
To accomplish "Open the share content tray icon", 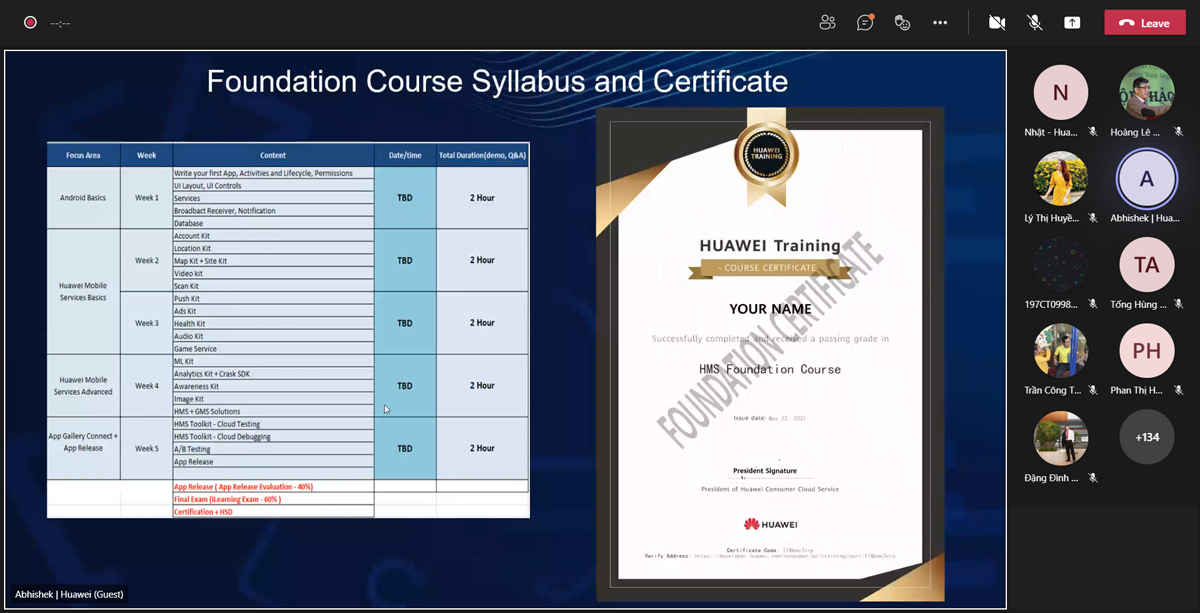I will [1072, 22].
